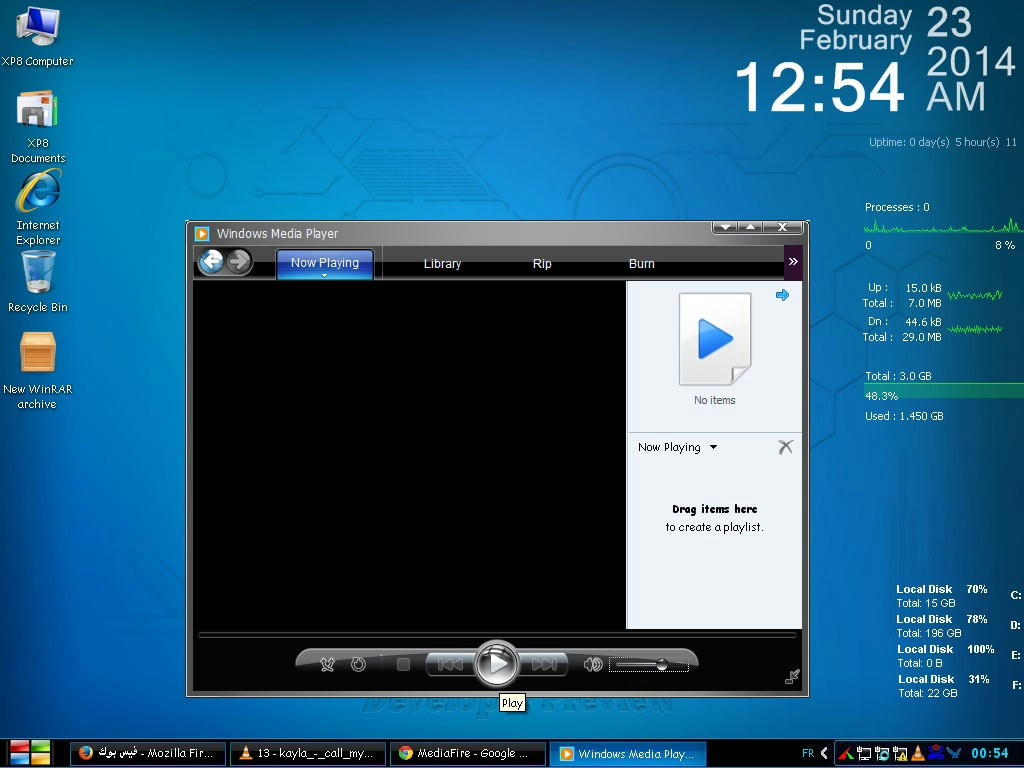Start playback with the Play button
This screenshot has width=1024, height=768.
pos(496,664)
